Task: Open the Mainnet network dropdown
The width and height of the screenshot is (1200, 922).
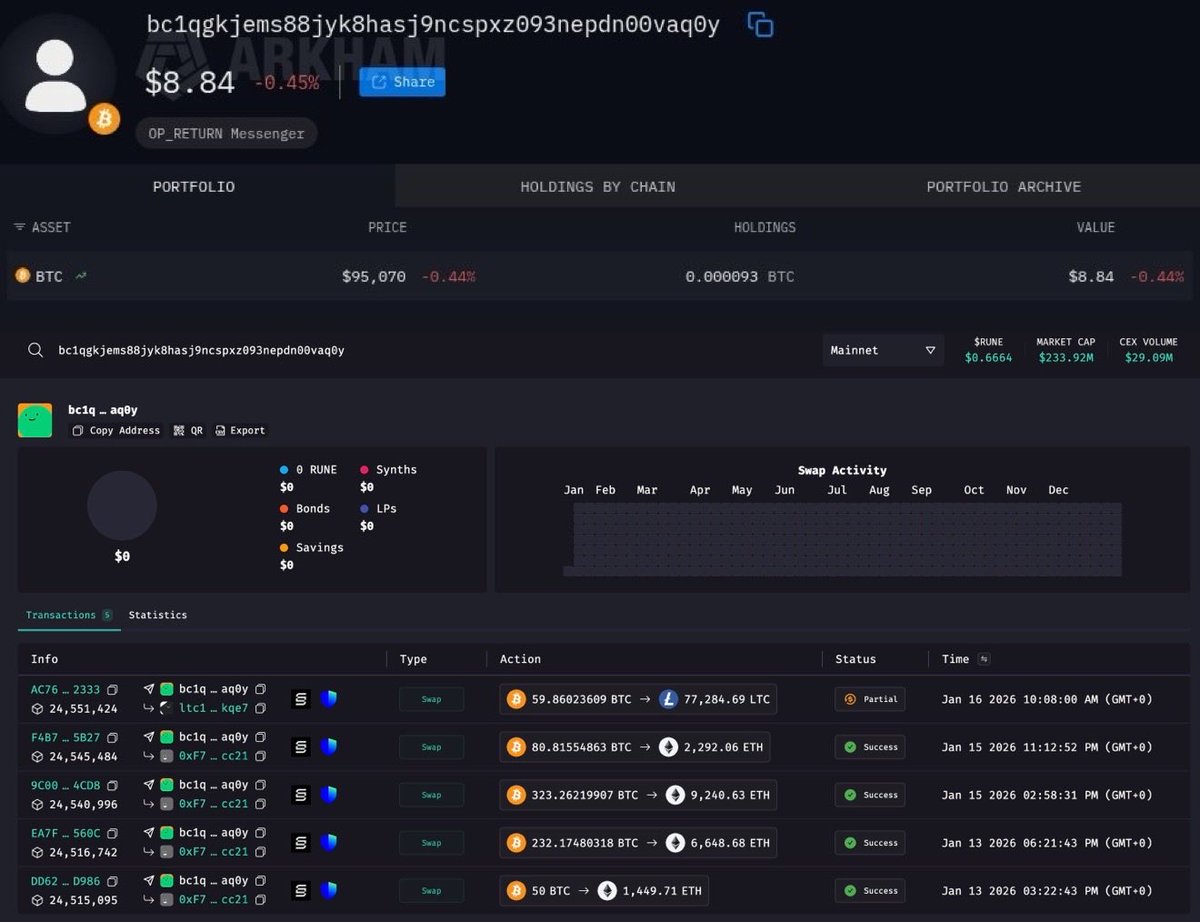Action: click(x=883, y=350)
